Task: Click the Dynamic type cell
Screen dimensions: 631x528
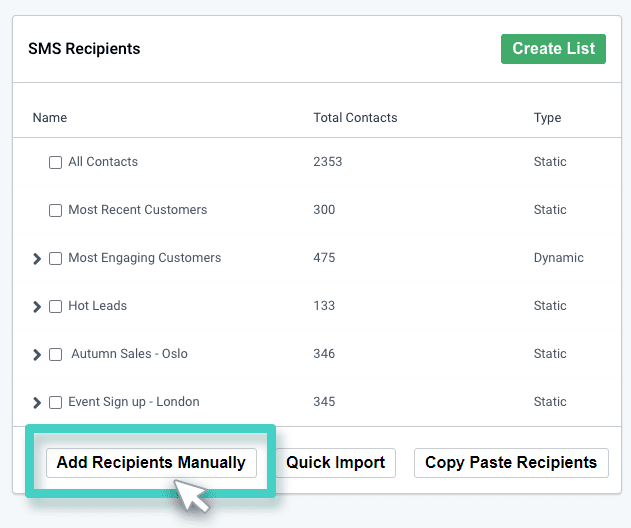Action: pos(559,258)
